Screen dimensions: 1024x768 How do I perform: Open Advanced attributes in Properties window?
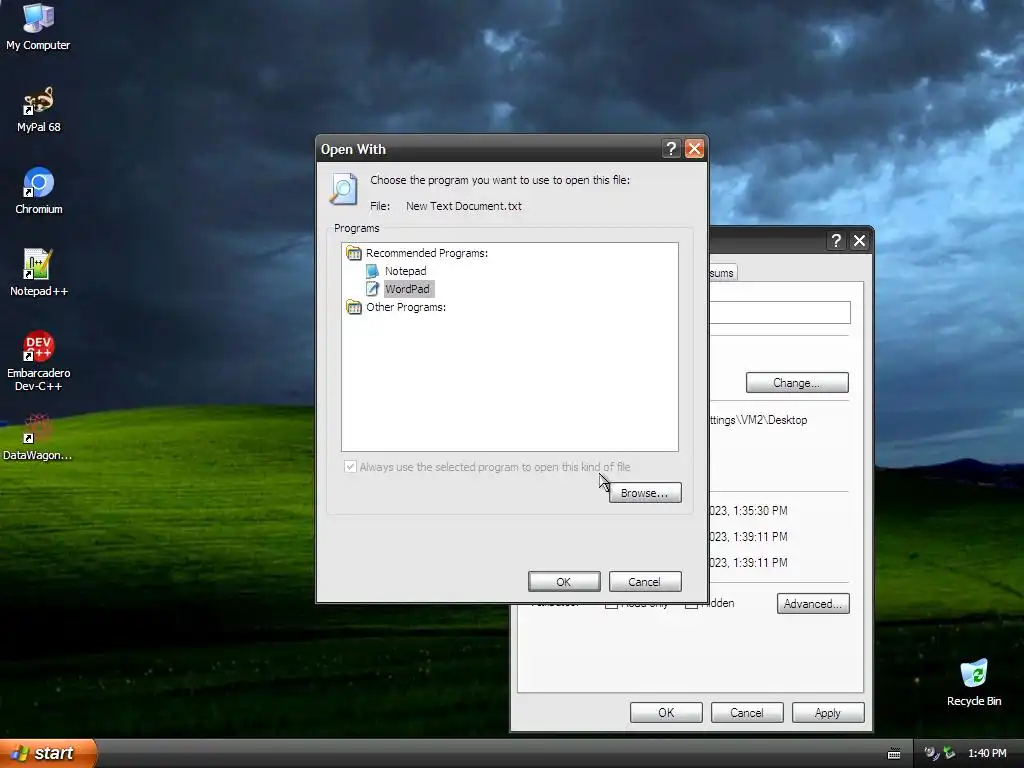(x=812, y=603)
